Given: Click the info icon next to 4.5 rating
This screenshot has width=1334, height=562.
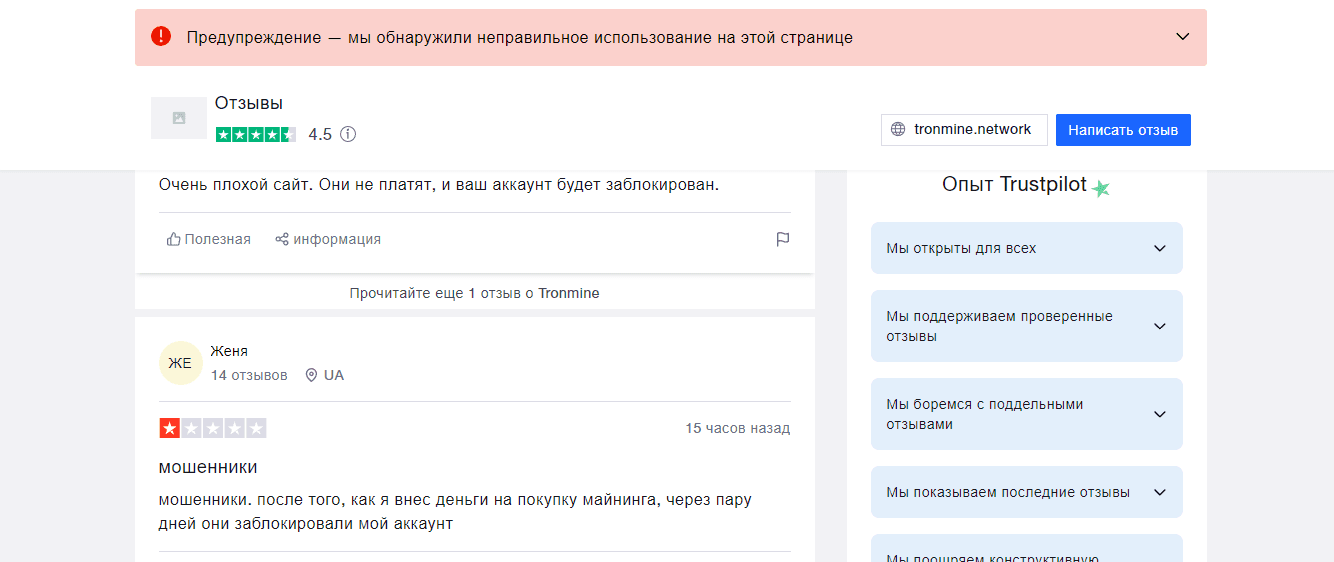Looking at the screenshot, I should 348,134.
